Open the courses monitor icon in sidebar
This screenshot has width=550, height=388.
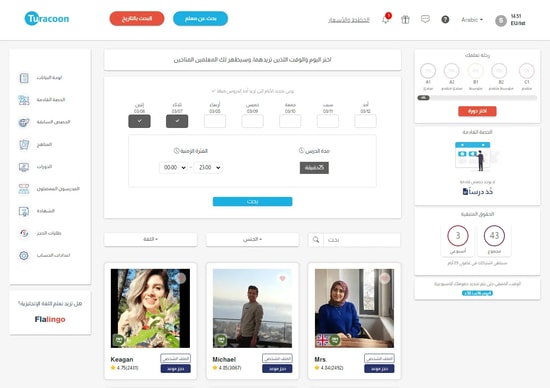click(x=24, y=167)
